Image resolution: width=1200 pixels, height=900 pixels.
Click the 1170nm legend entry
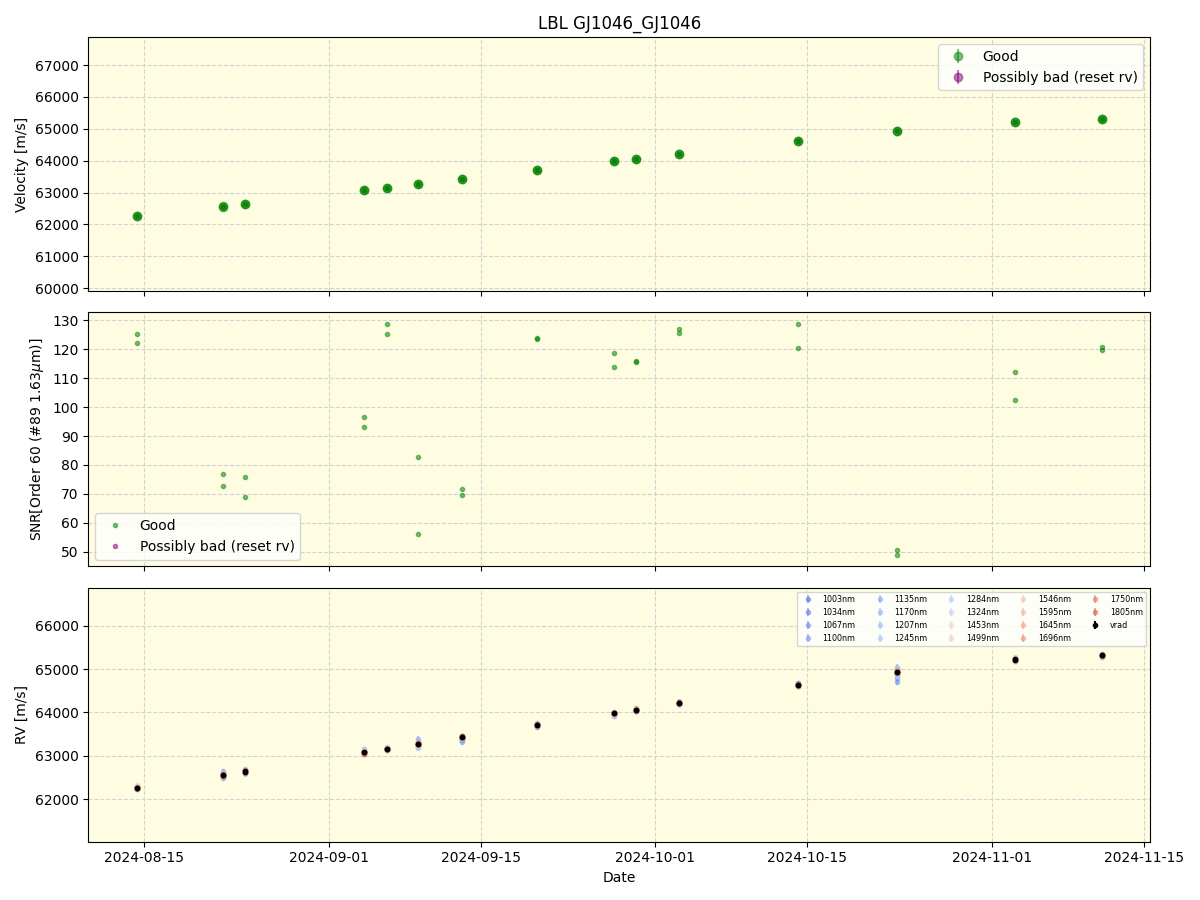pyautogui.click(x=902, y=612)
